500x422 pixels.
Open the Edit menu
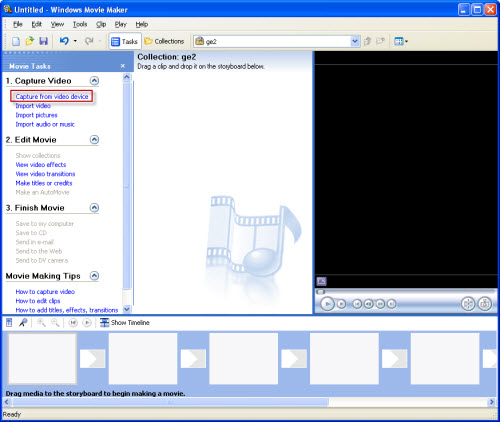point(36,24)
